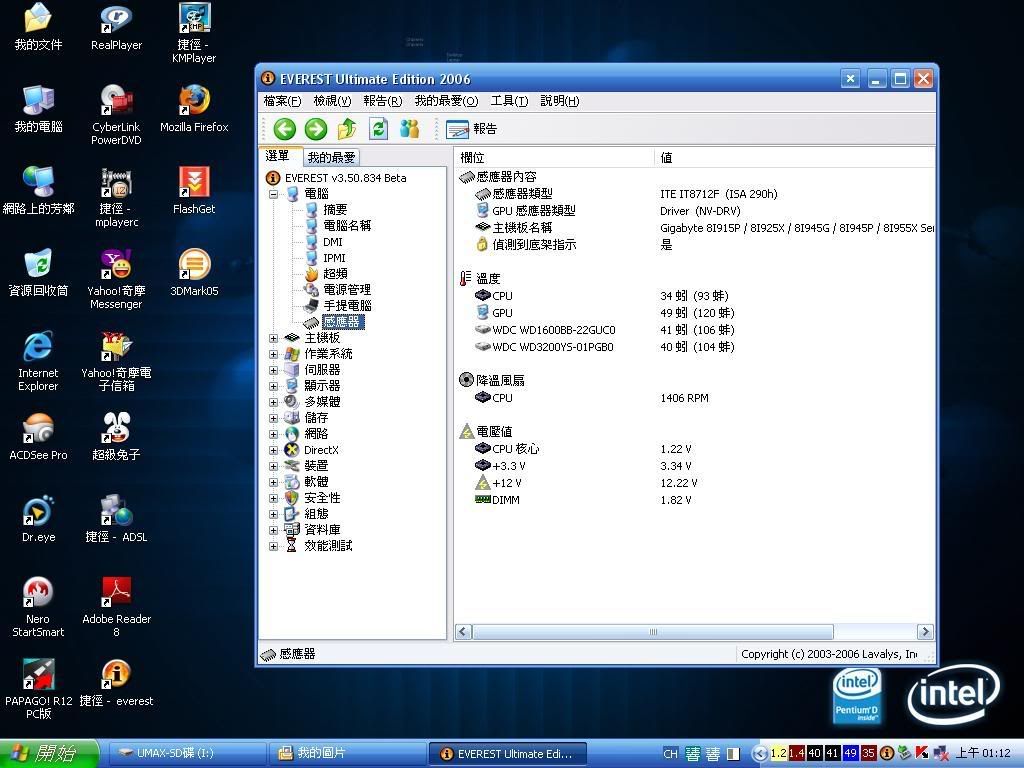The width and height of the screenshot is (1024, 768).
Task: Click the Up one level toolbar icon
Action: pyautogui.click(x=347, y=129)
